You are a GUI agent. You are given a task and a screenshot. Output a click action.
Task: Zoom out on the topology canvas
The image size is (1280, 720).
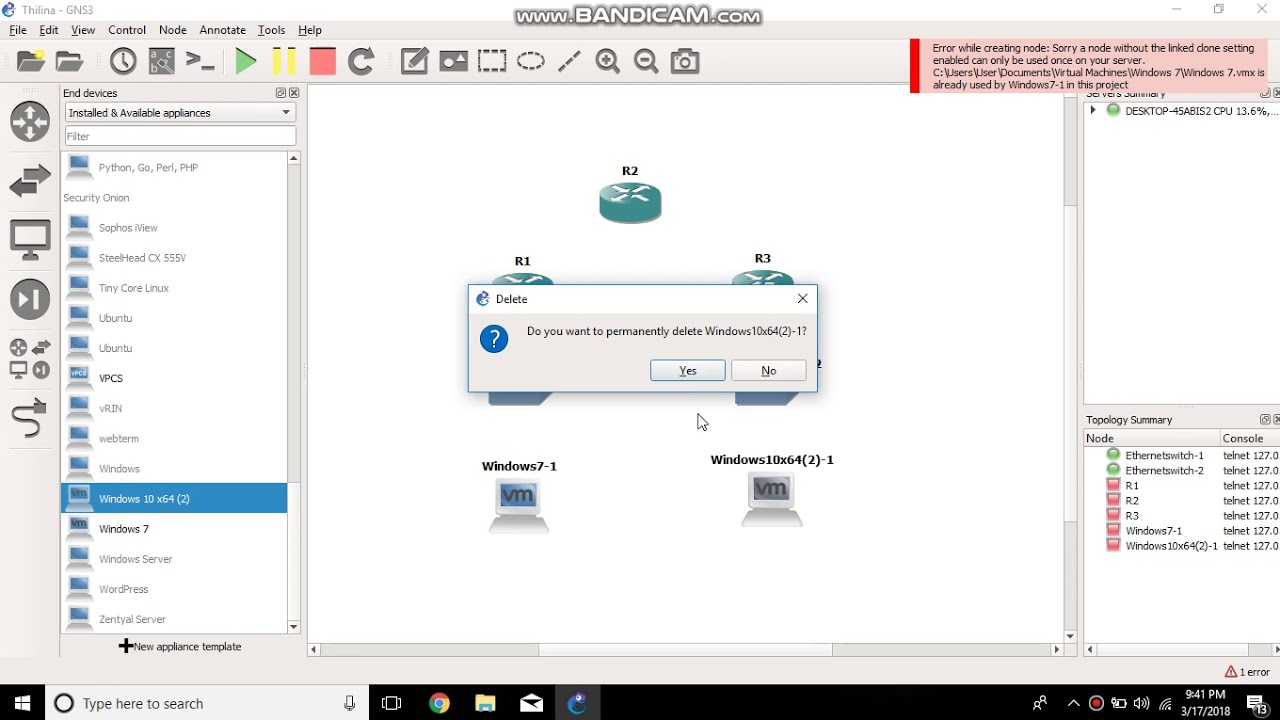[x=646, y=62]
